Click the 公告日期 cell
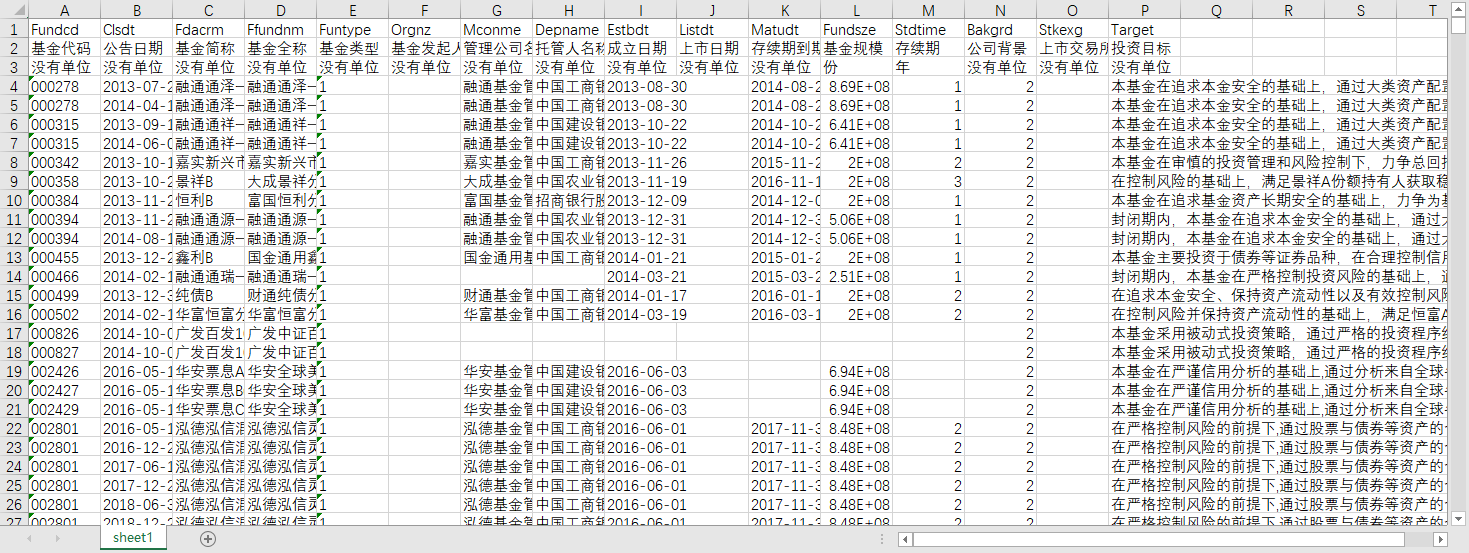The image size is (1469, 553). [136, 48]
